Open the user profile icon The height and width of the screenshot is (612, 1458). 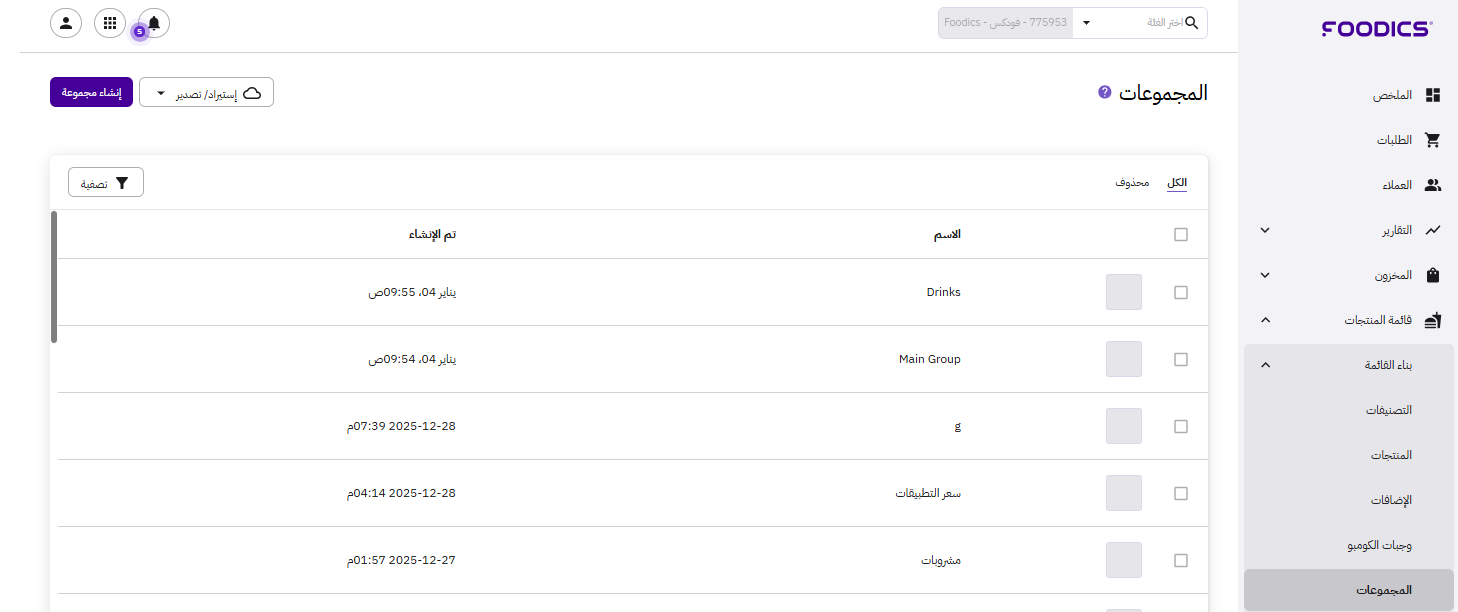(x=66, y=23)
